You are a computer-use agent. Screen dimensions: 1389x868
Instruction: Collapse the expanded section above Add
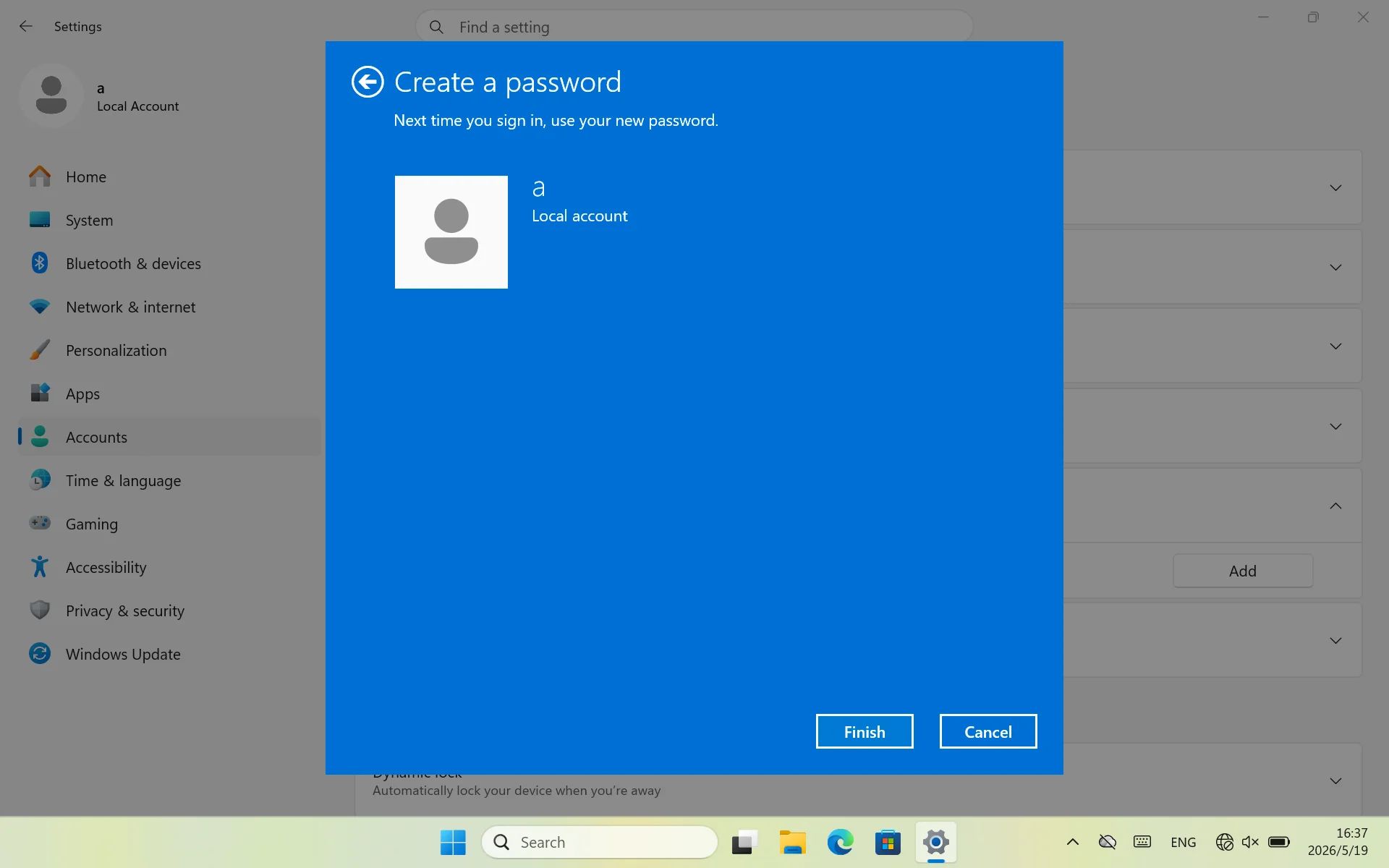pos(1335,506)
